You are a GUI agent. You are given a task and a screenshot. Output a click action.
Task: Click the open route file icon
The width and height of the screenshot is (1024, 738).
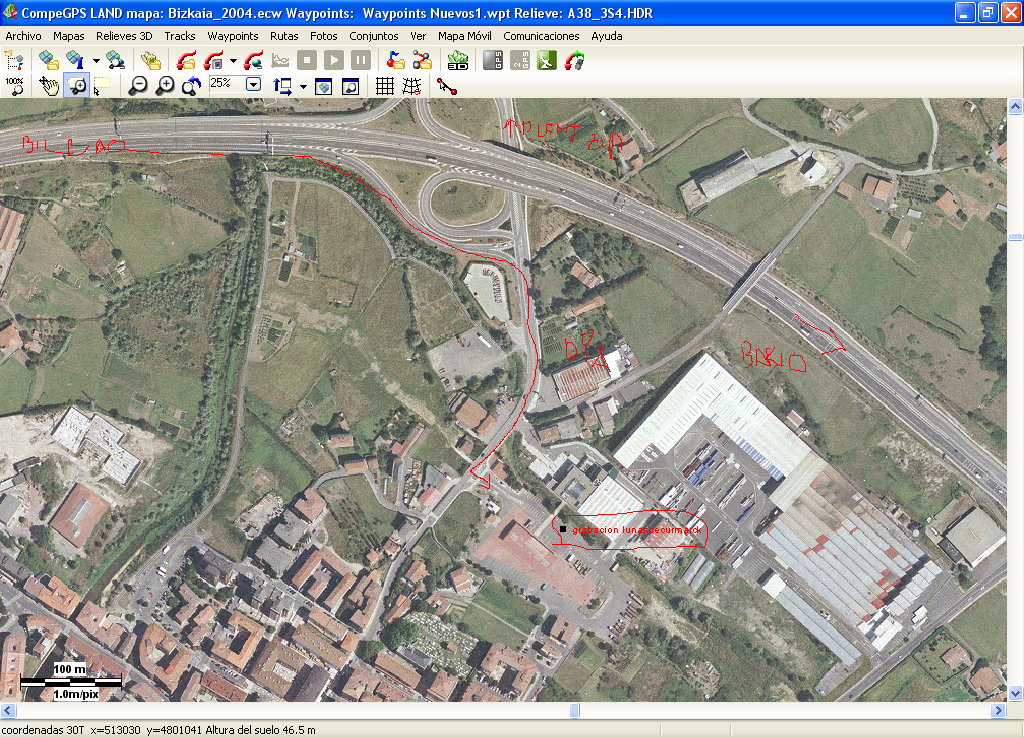pyautogui.click(x=423, y=60)
